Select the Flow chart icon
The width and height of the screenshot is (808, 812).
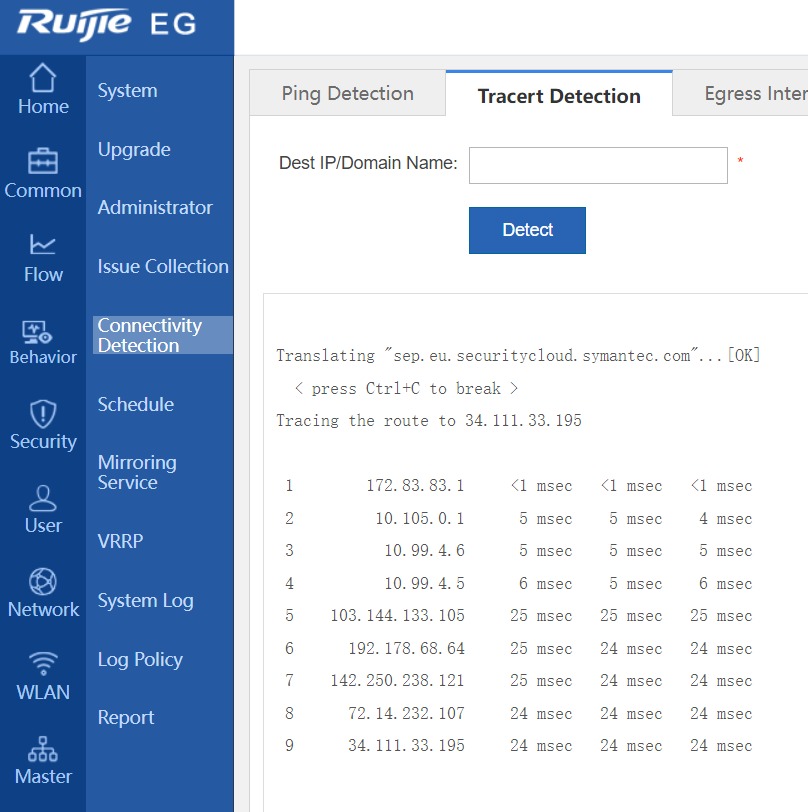tap(42, 245)
